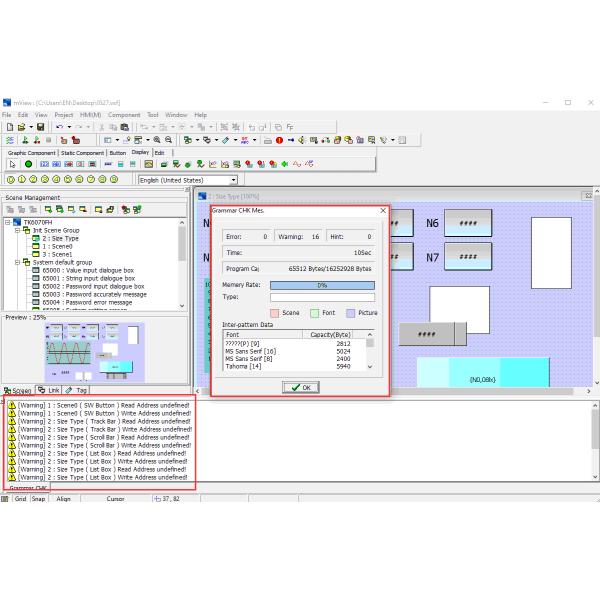Select the arrow pointer tool
The width and height of the screenshot is (600, 600).
tap(12, 164)
